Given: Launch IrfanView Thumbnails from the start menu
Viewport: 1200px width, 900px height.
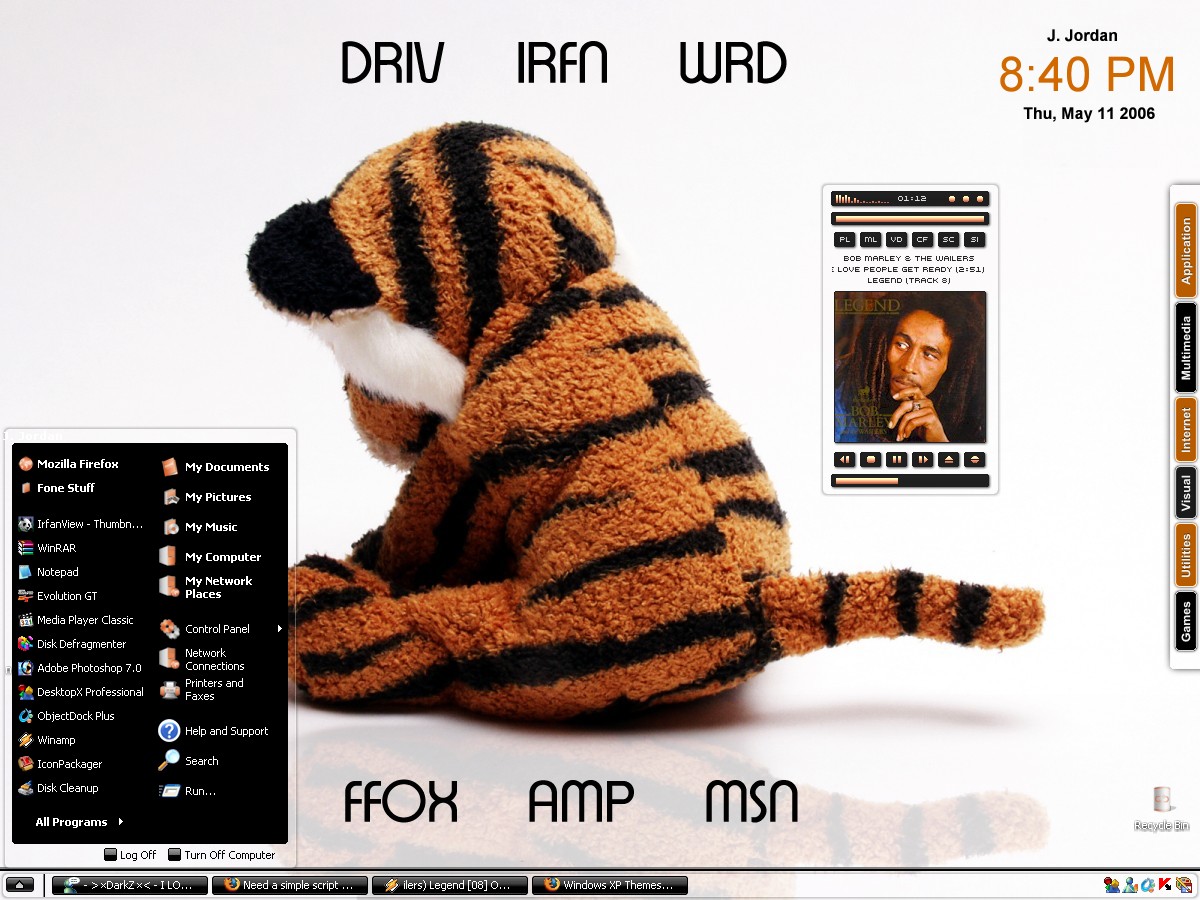Looking at the screenshot, I should click(x=81, y=524).
